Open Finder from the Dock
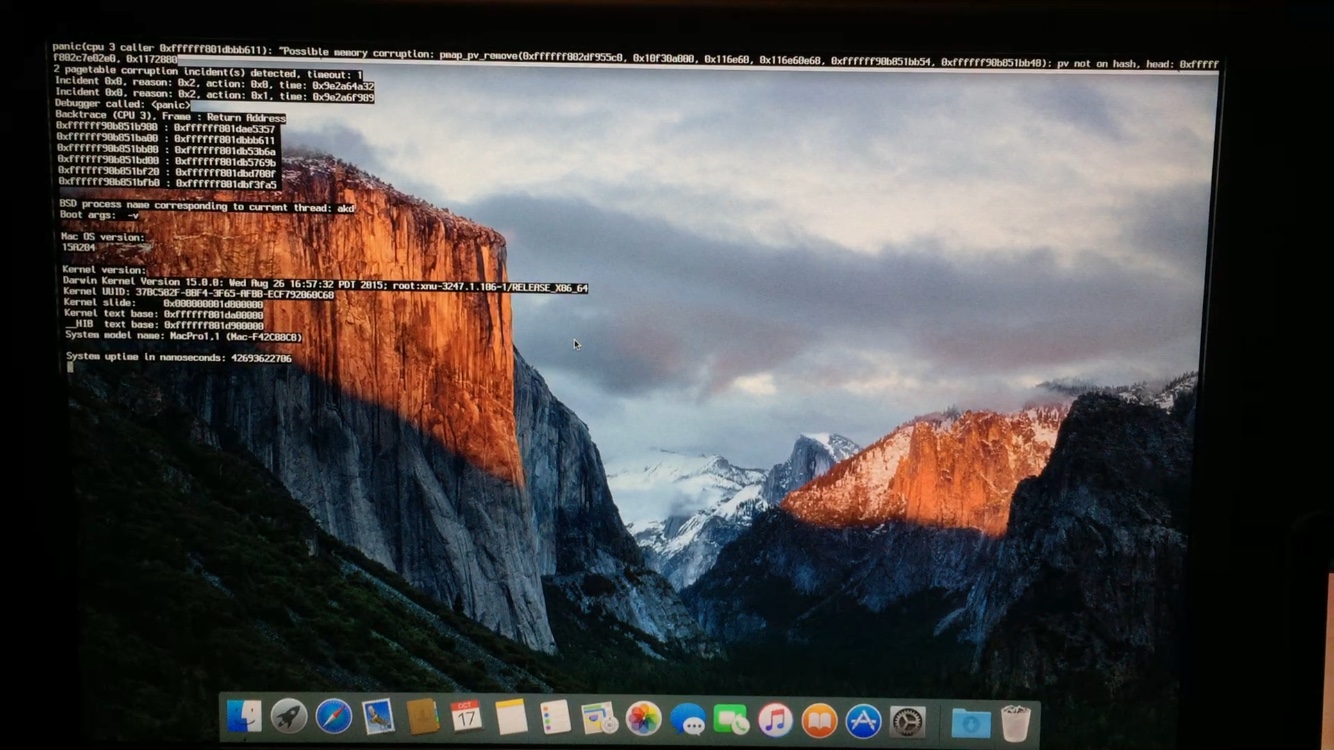This screenshot has width=1334, height=750. 244,716
